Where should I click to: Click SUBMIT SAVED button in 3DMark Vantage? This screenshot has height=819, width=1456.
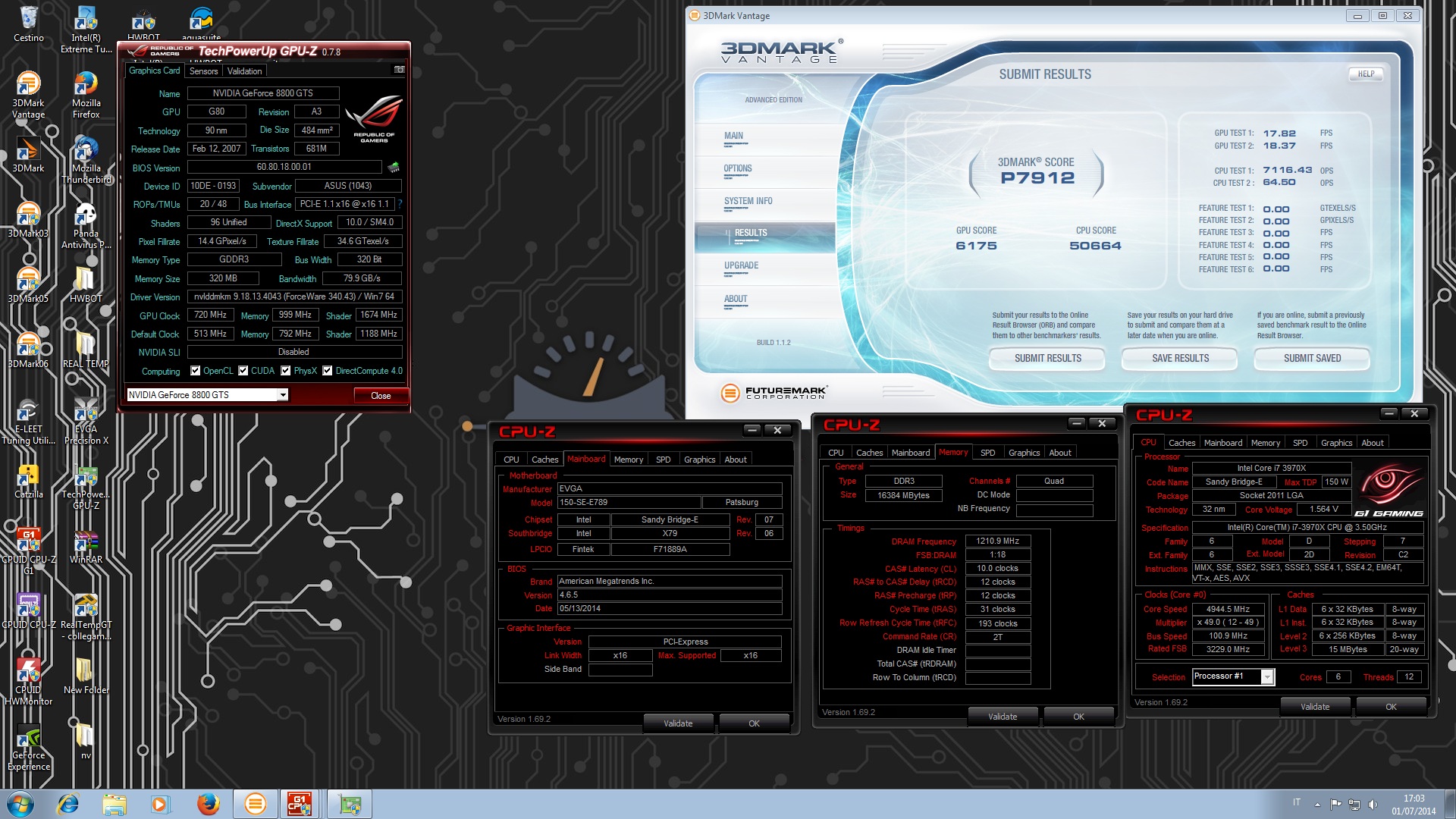click(1312, 358)
